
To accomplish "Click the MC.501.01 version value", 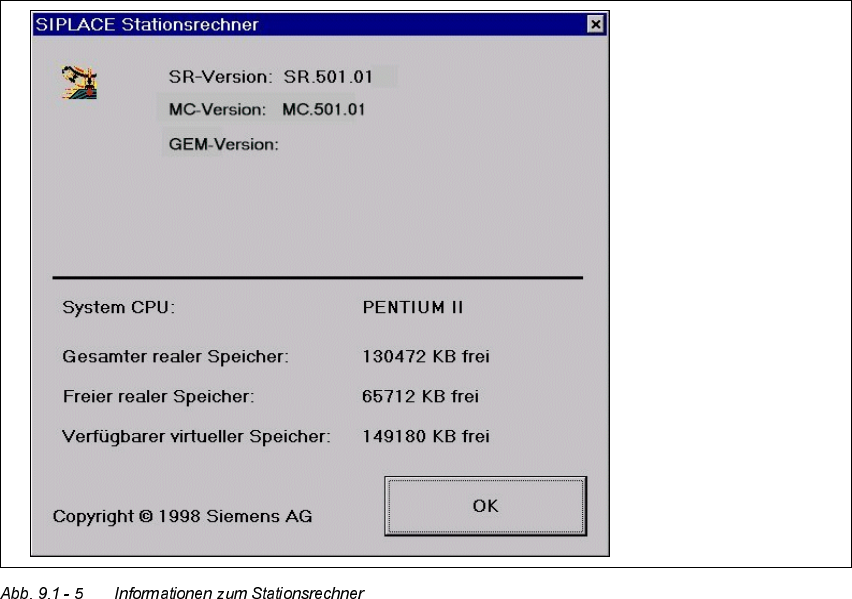I will [323, 109].
